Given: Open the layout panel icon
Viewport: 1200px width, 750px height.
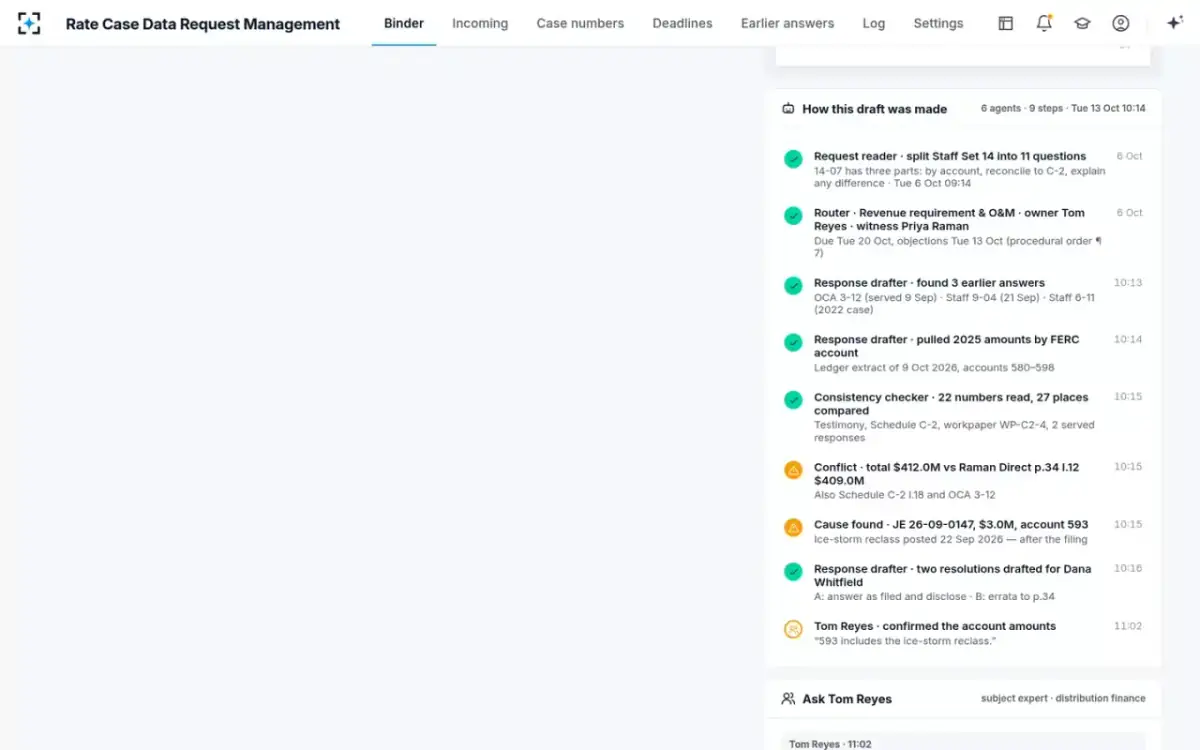Looking at the screenshot, I should (x=1006, y=23).
